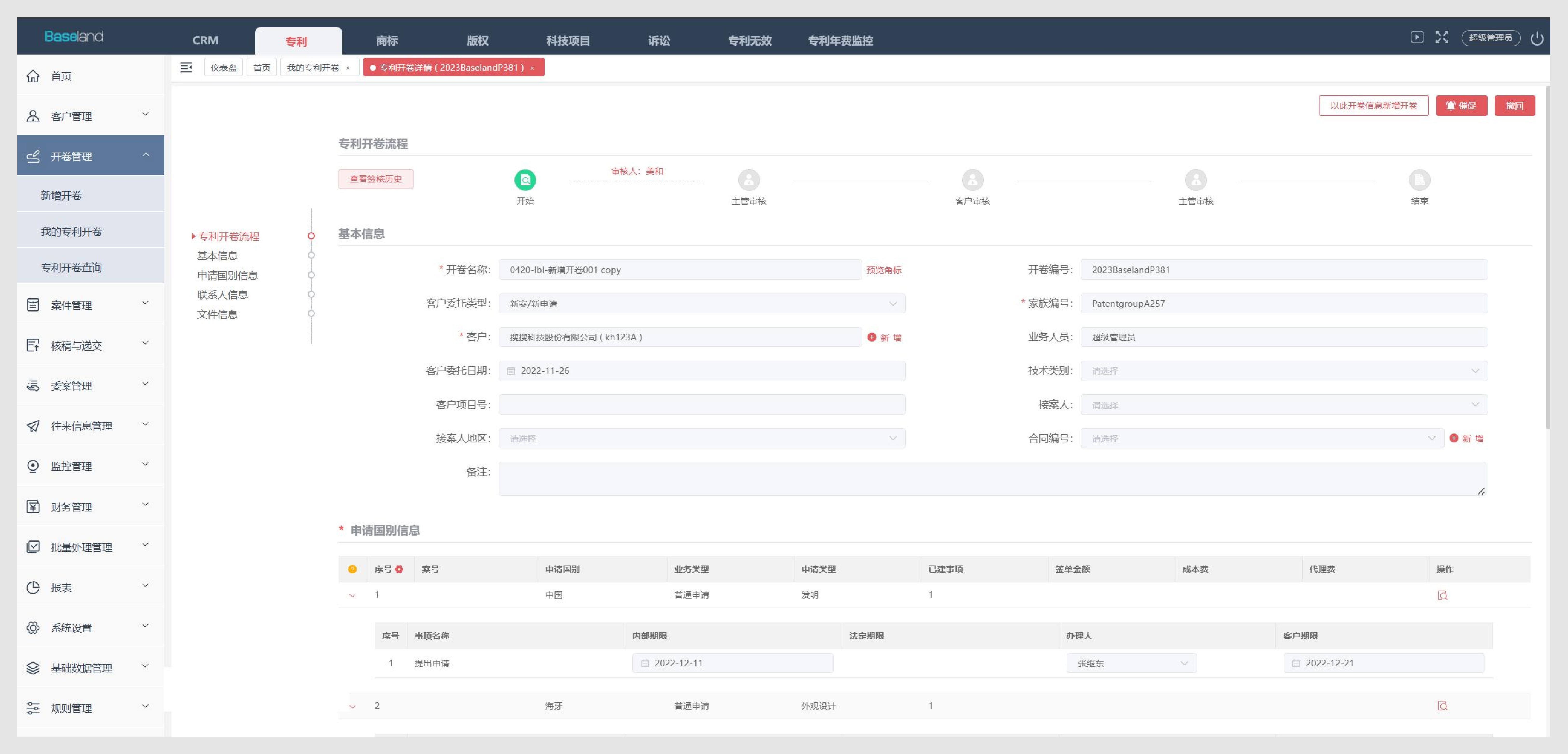Click the 报表 pie chart icon
The height and width of the screenshot is (754, 1568).
[x=33, y=587]
